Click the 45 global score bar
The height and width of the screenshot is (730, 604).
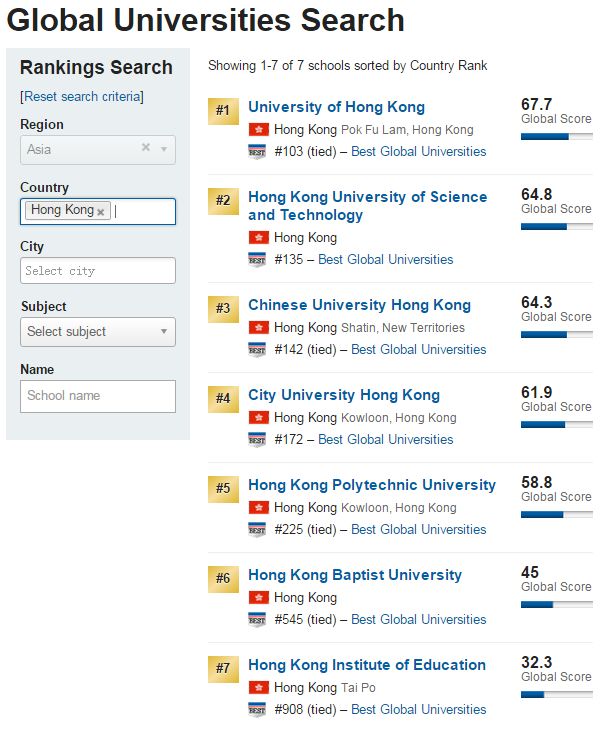[x=556, y=605]
